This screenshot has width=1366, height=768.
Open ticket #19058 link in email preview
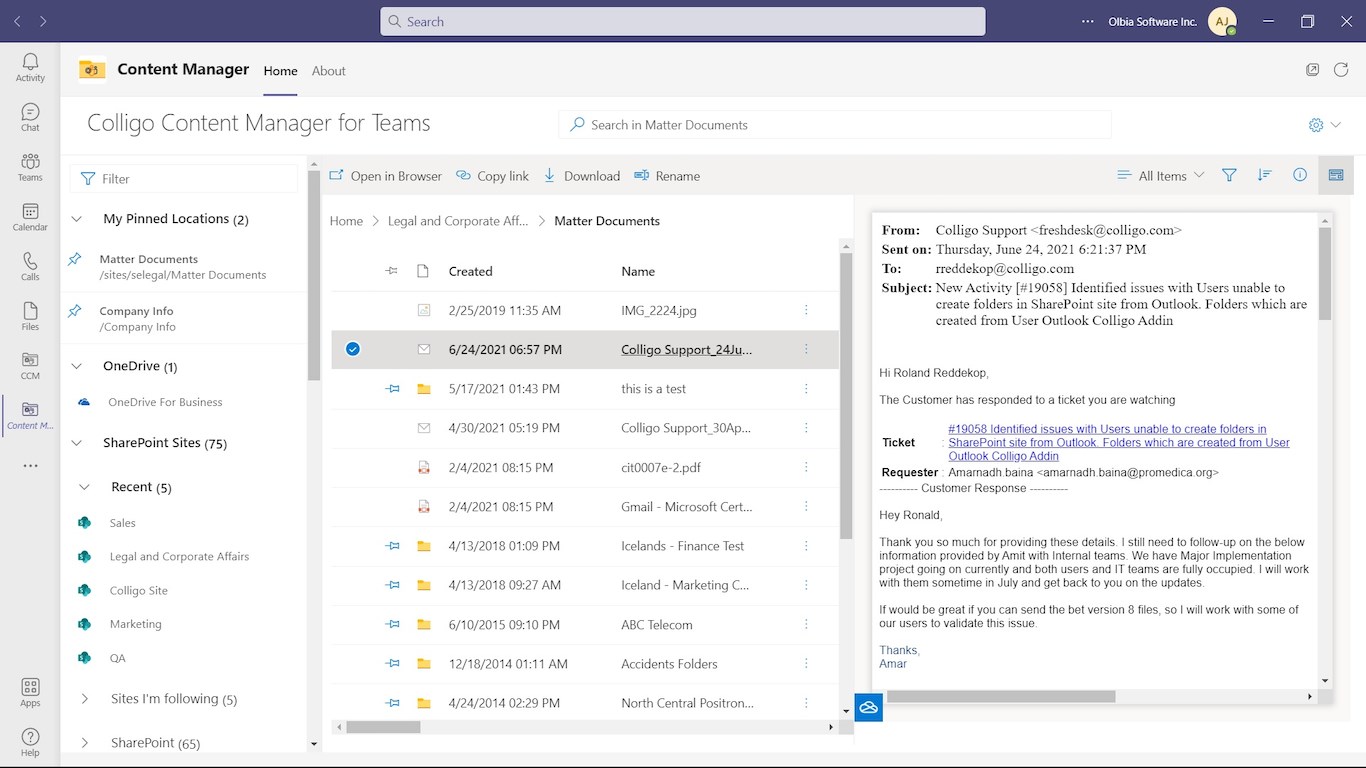pyautogui.click(x=1119, y=442)
